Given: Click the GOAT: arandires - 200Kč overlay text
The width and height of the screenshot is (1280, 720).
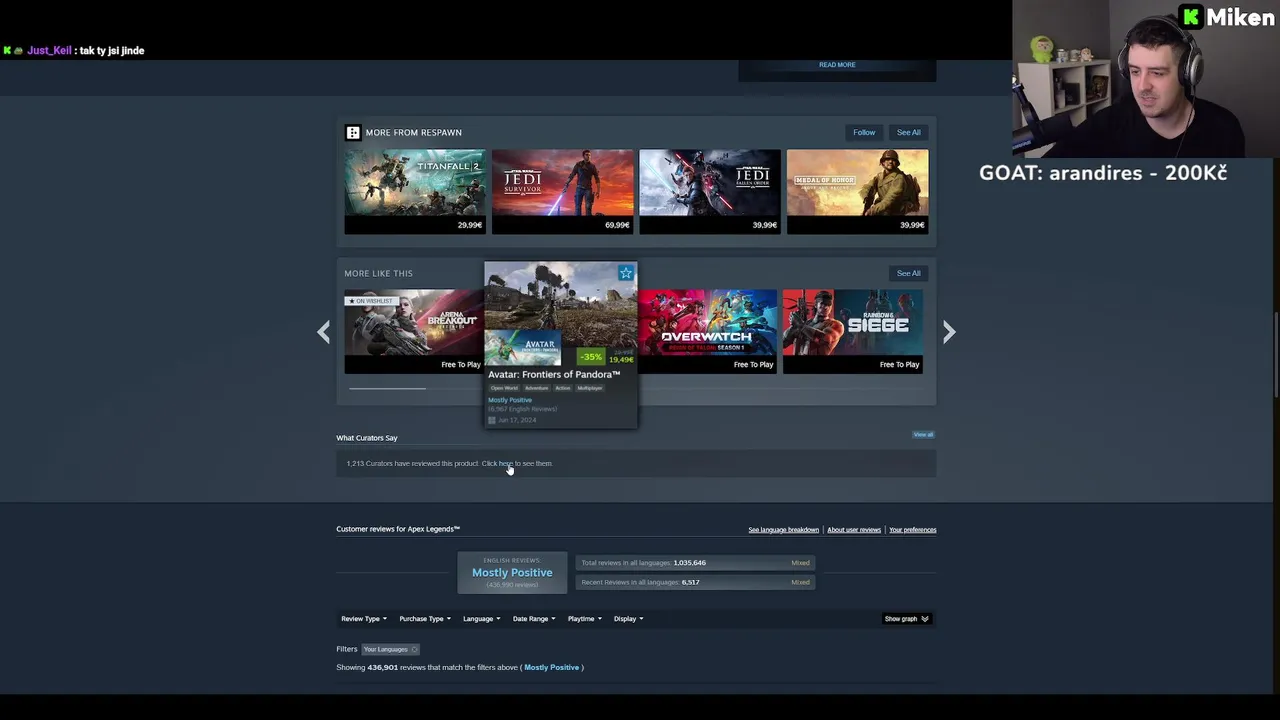Looking at the screenshot, I should tap(1103, 172).
